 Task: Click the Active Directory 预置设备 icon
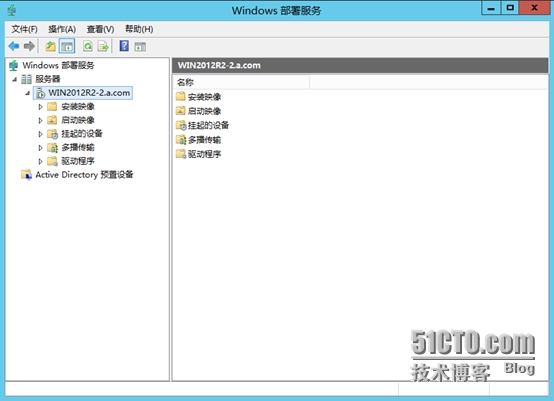[26, 175]
